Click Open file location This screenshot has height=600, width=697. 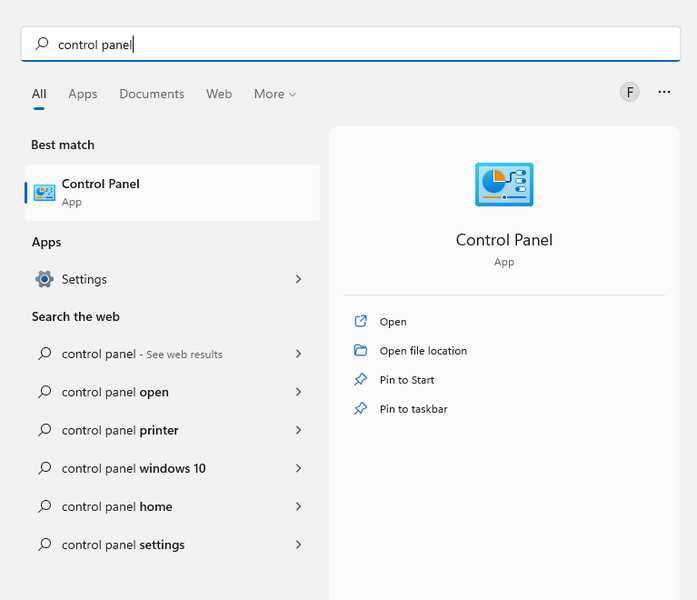coord(423,351)
